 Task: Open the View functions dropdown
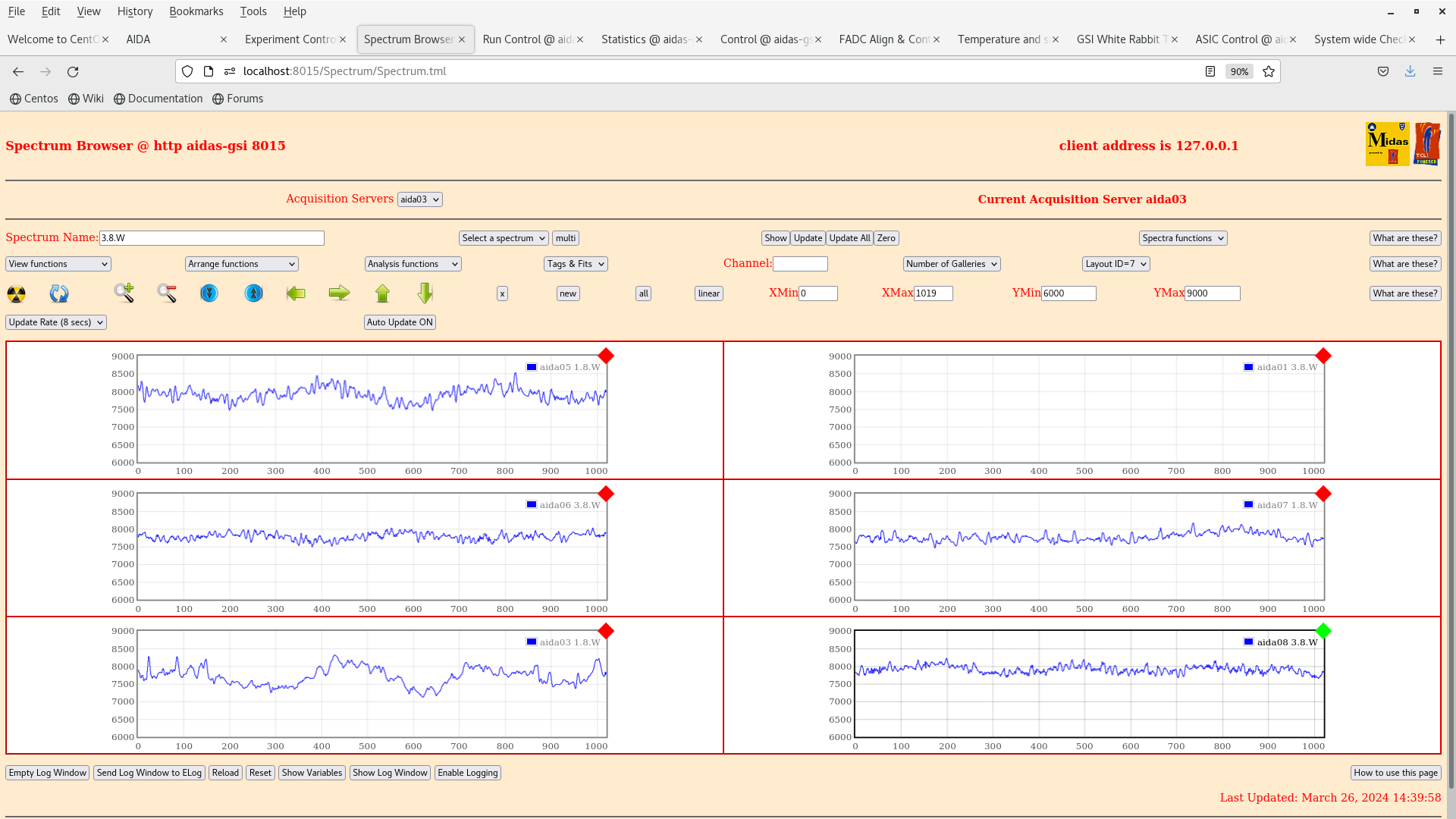click(58, 264)
